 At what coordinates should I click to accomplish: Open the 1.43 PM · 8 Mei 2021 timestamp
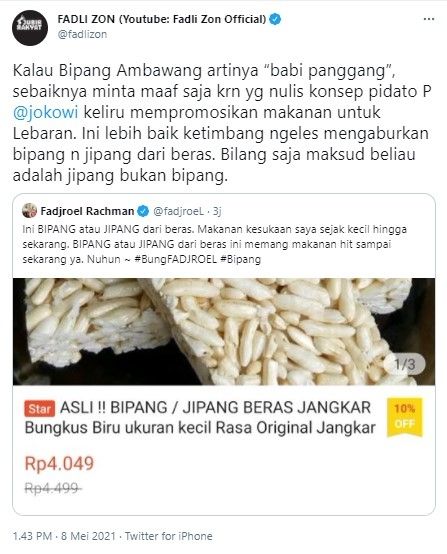click(64, 536)
